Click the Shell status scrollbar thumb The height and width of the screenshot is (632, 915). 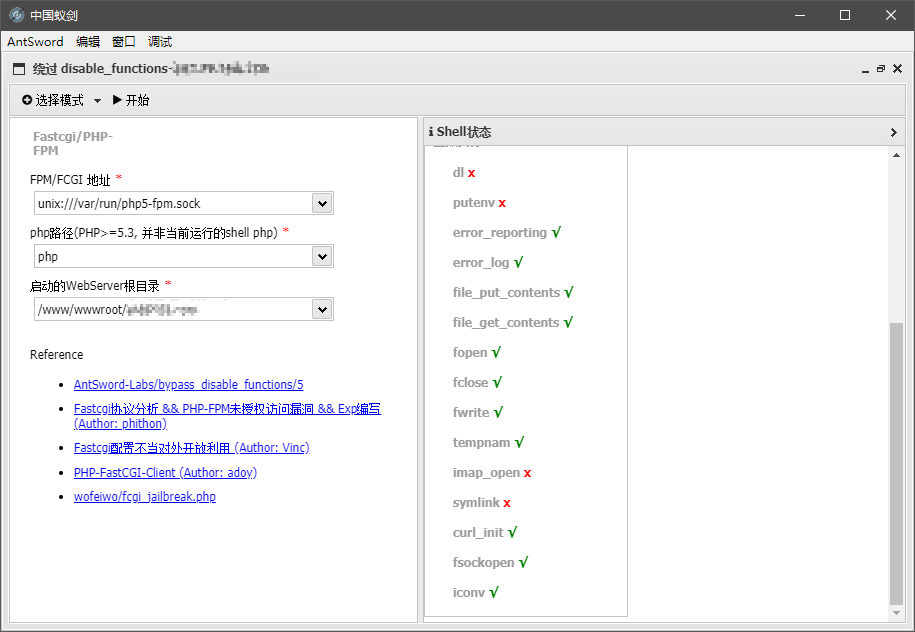coord(896,464)
